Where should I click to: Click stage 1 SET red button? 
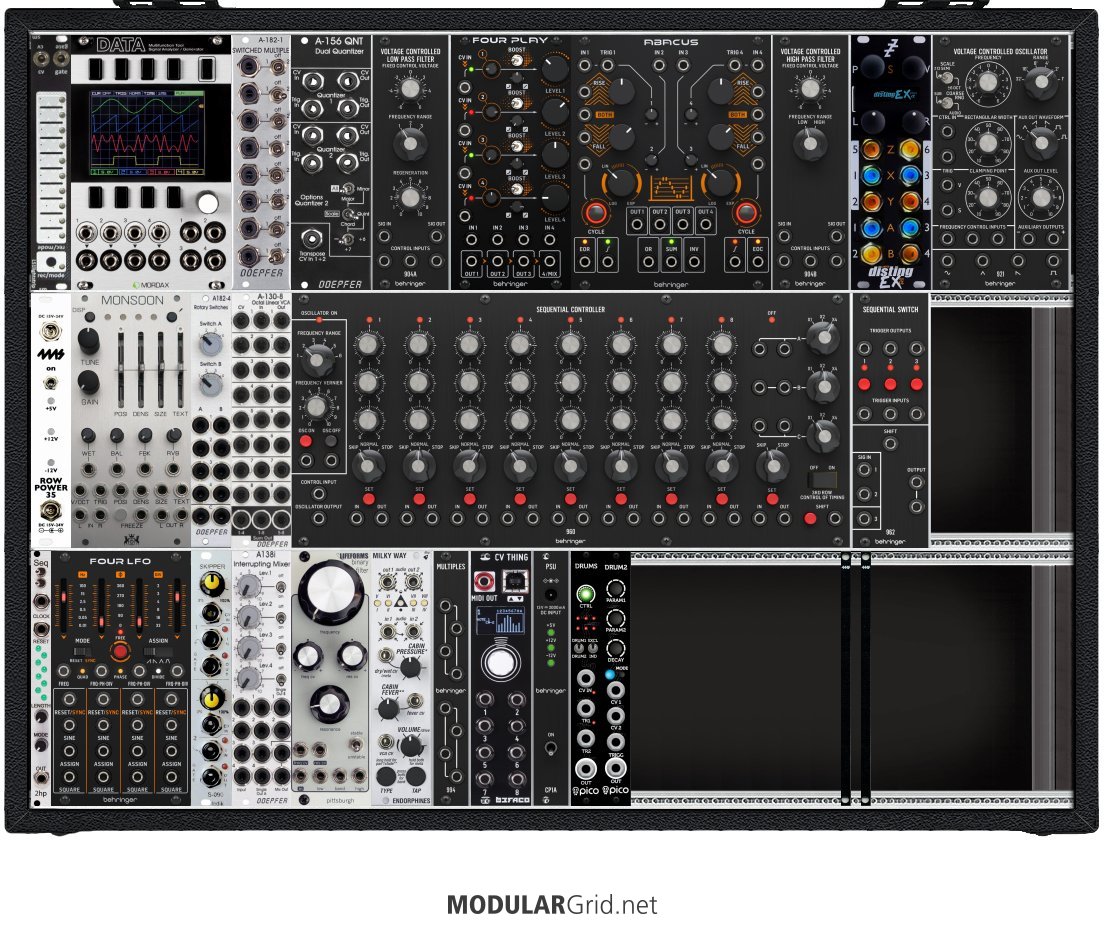point(369,499)
